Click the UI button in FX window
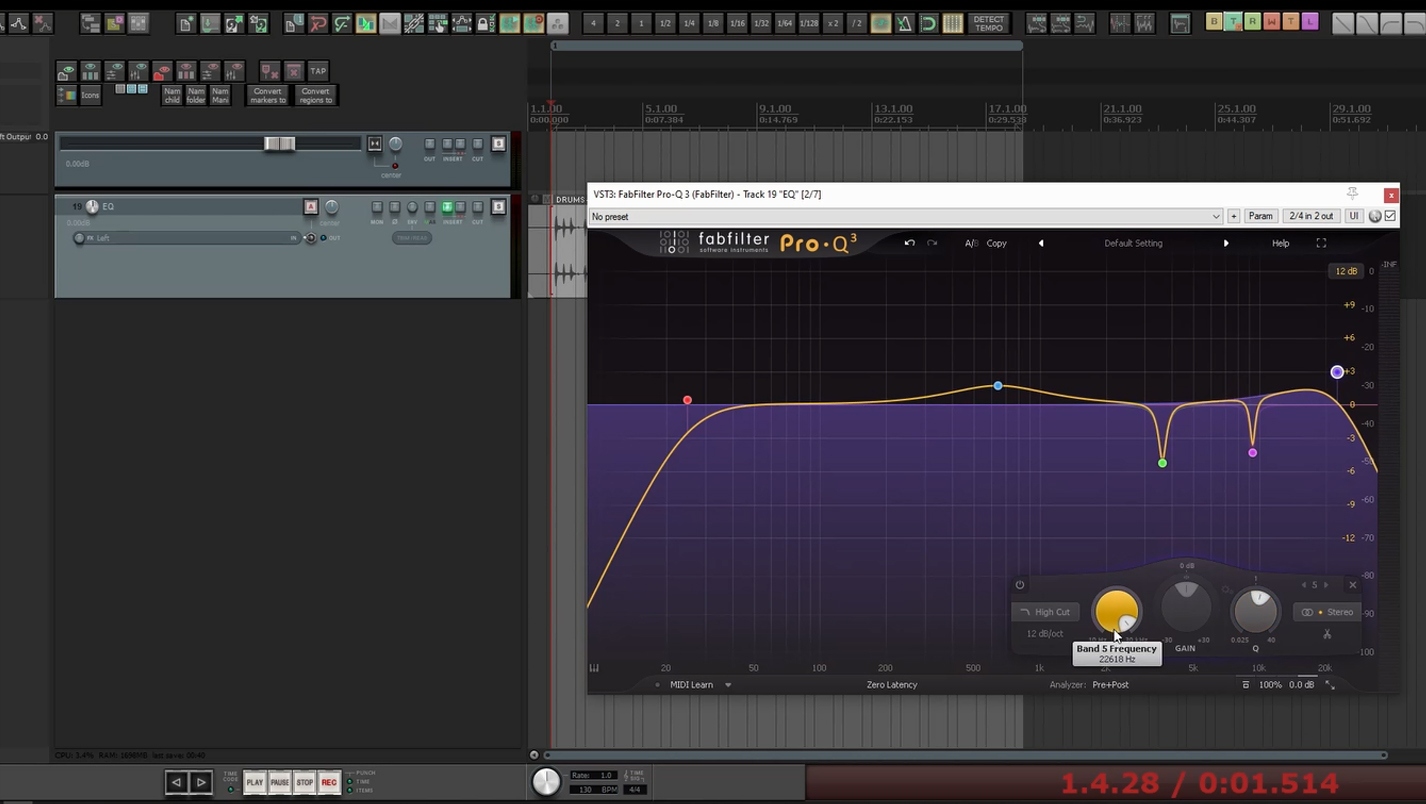The image size is (1426, 804). click(x=1354, y=216)
